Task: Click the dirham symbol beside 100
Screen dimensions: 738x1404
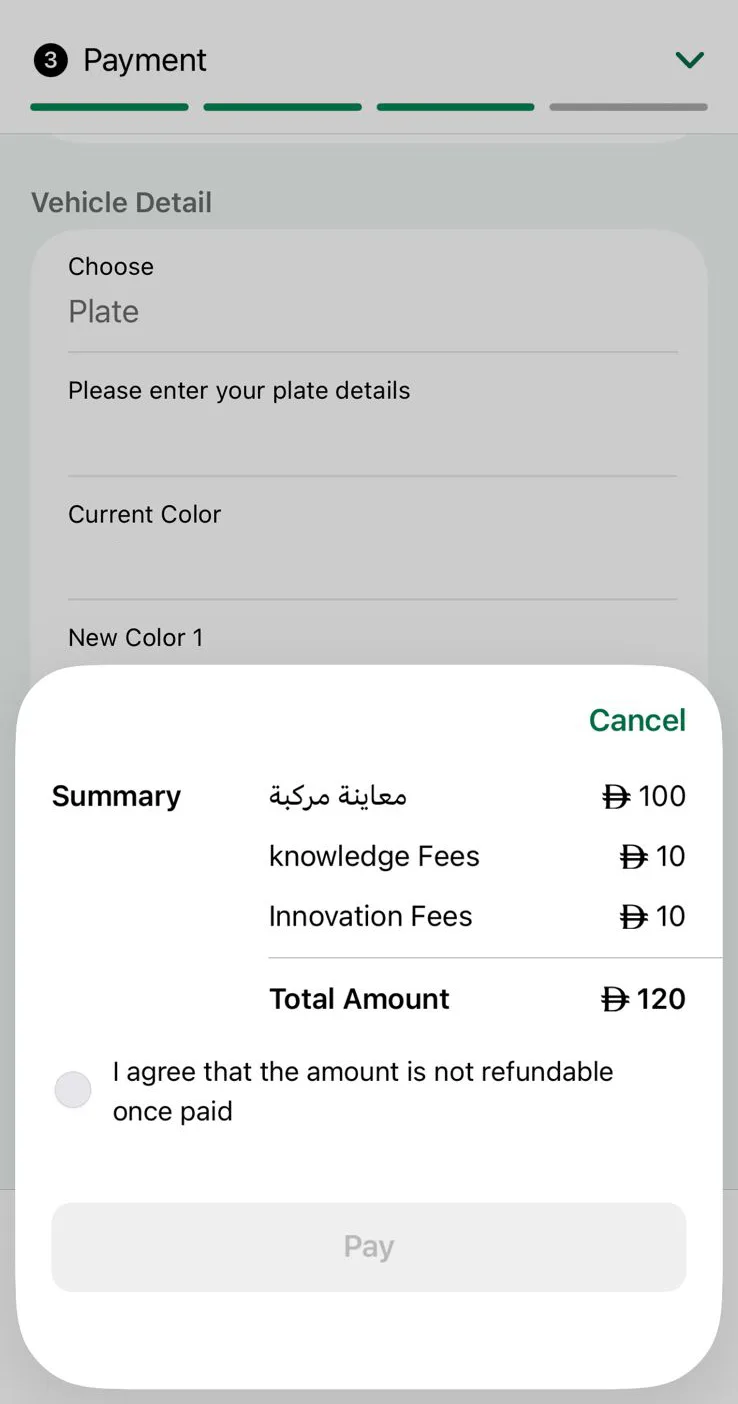Action: [616, 797]
